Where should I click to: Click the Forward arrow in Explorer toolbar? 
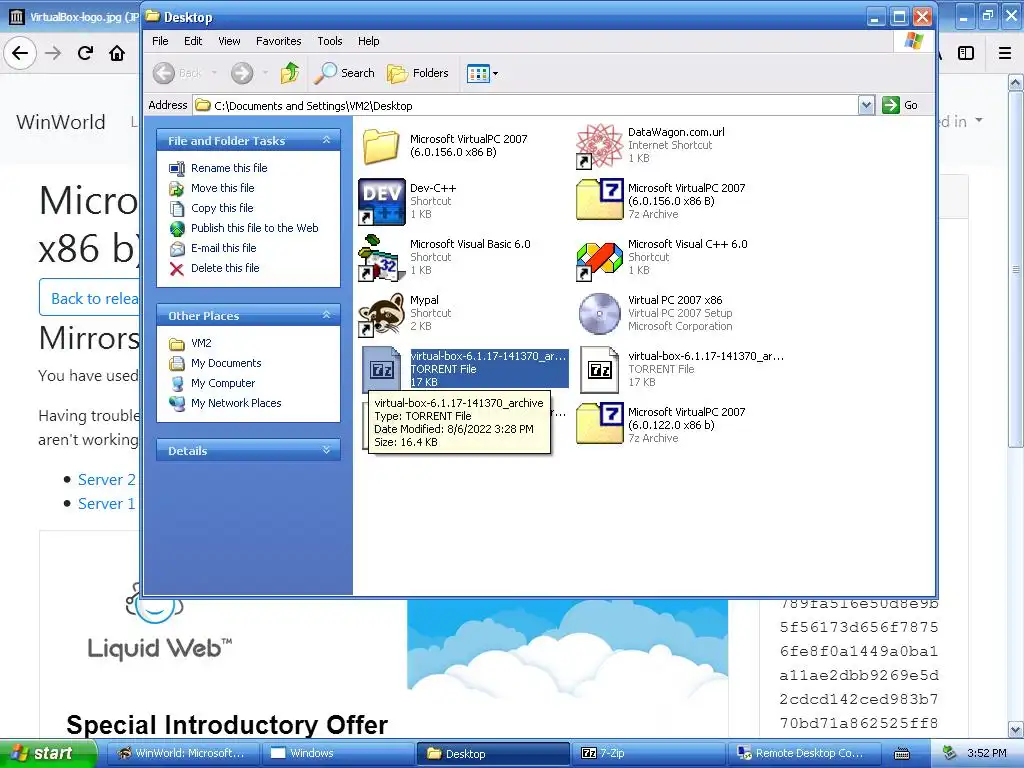242,73
